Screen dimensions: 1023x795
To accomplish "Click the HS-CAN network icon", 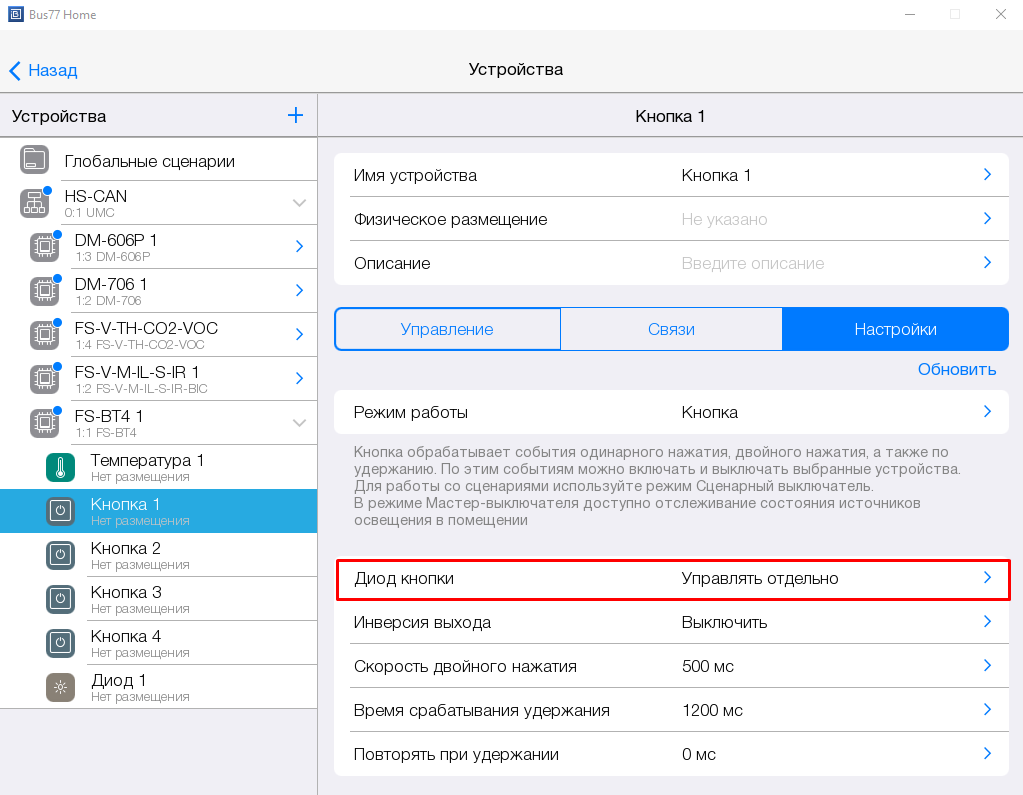I will (35, 203).
